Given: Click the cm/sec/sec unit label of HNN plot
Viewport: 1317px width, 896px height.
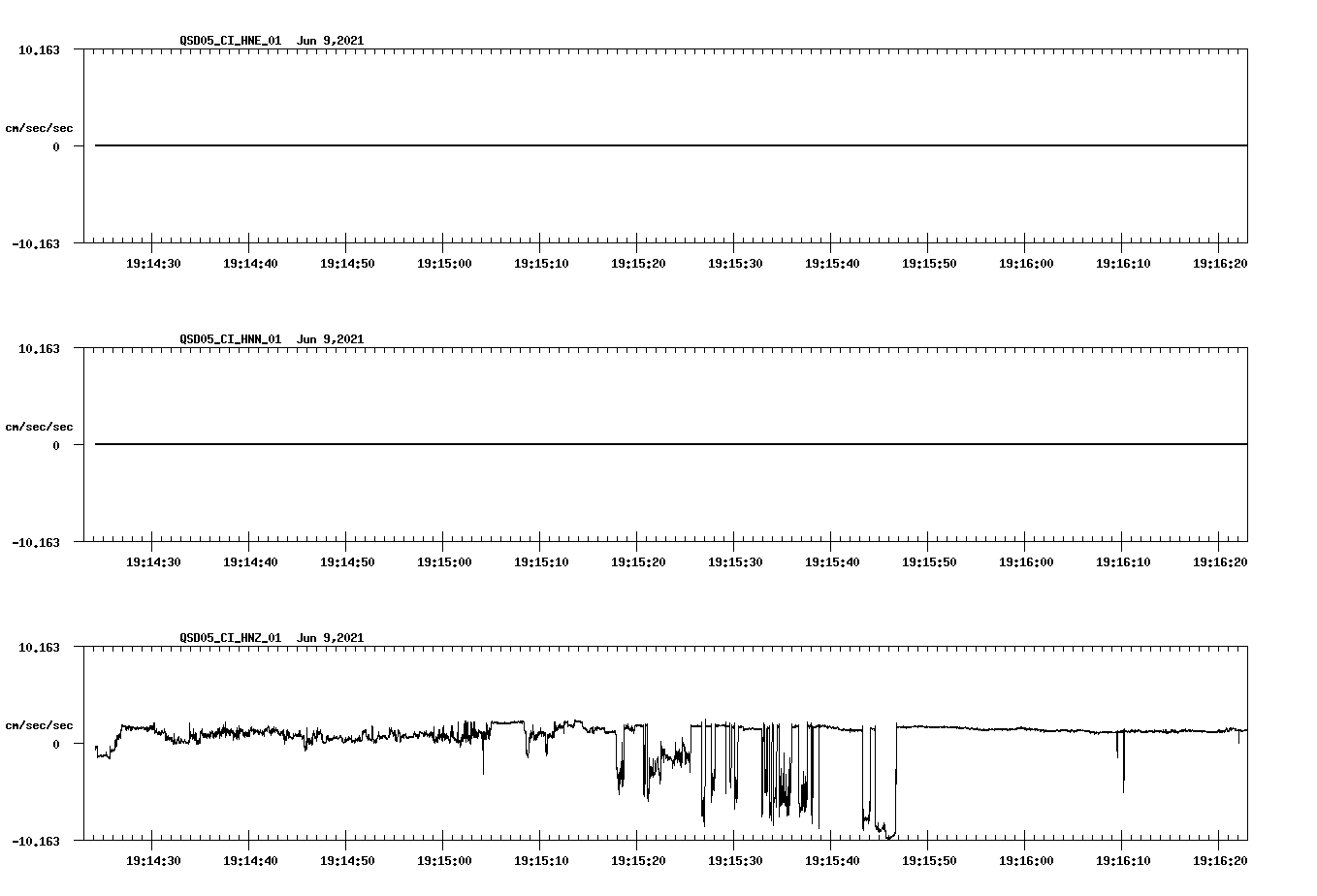Looking at the screenshot, I should coord(39,427).
